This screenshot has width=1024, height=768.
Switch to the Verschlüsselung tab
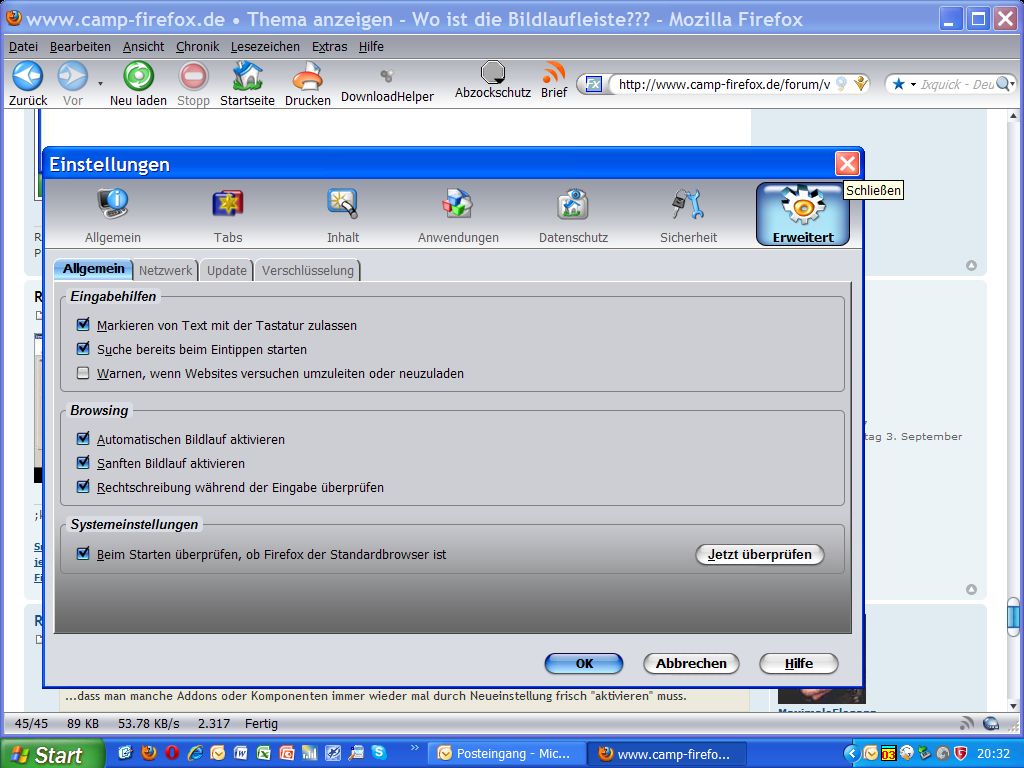[x=308, y=270]
